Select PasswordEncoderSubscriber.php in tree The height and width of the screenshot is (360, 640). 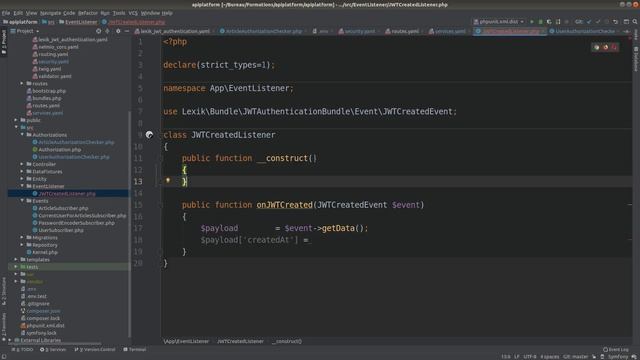(76, 223)
